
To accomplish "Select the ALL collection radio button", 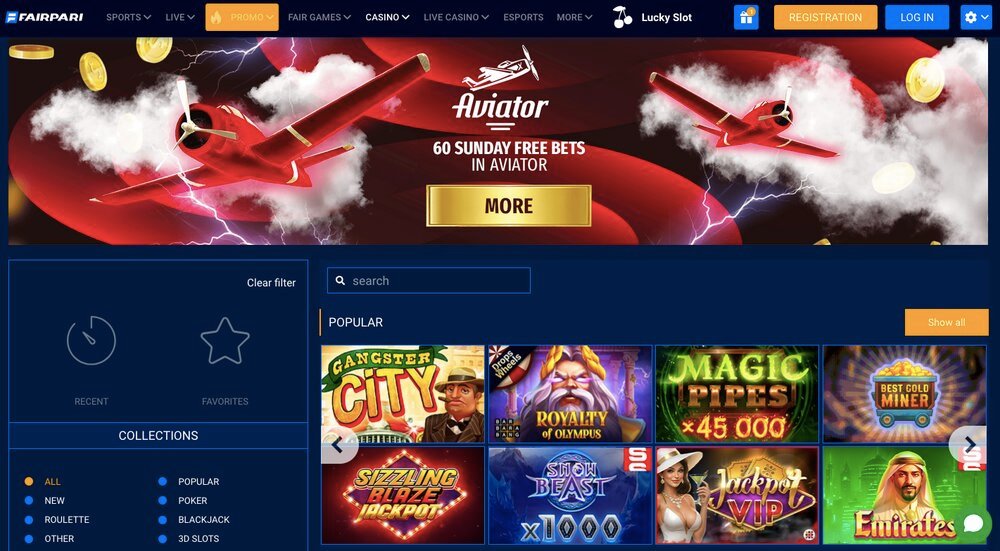I will click(29, 481).
